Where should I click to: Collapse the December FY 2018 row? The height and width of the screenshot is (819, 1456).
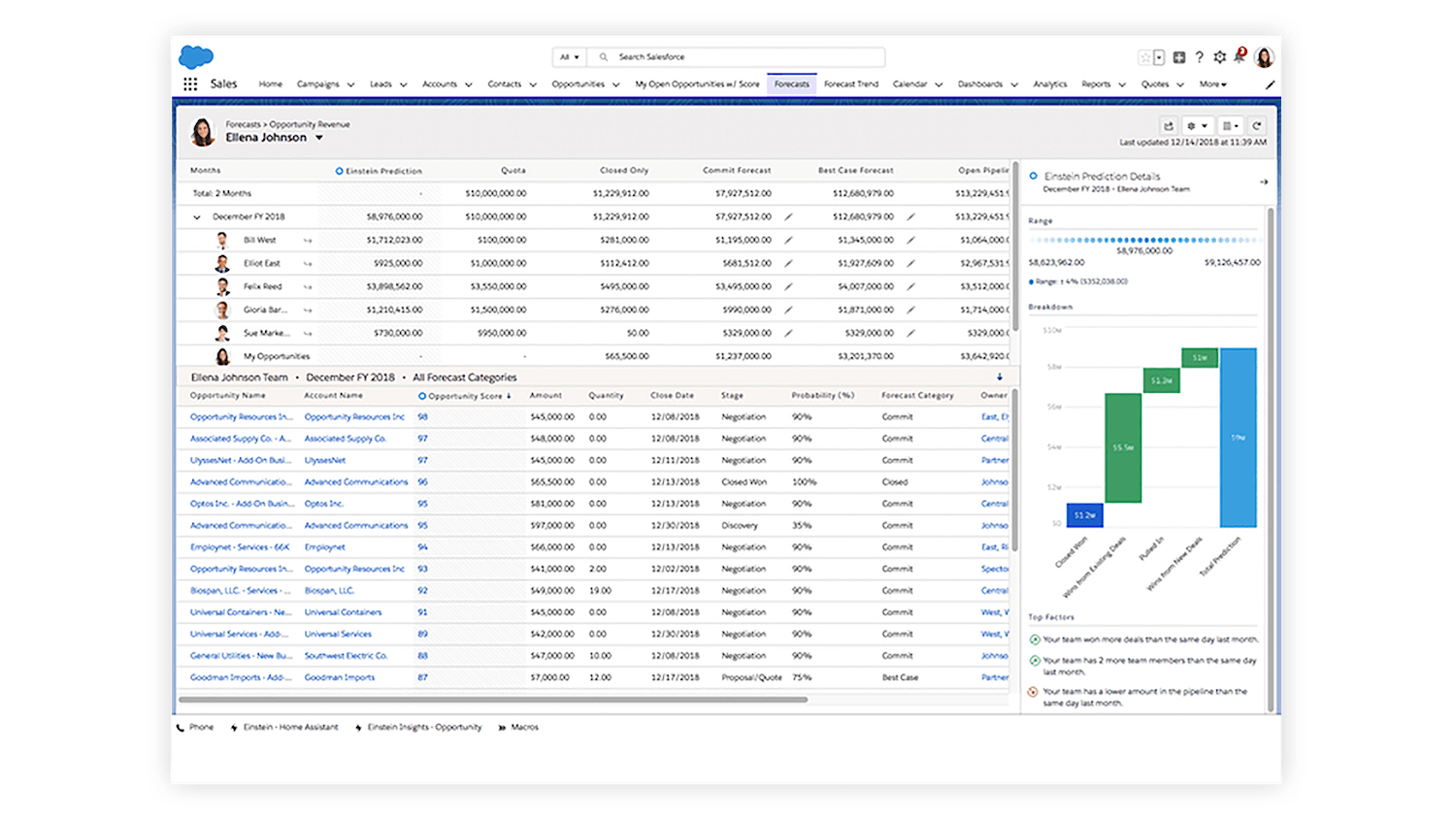tap(197, 217)
